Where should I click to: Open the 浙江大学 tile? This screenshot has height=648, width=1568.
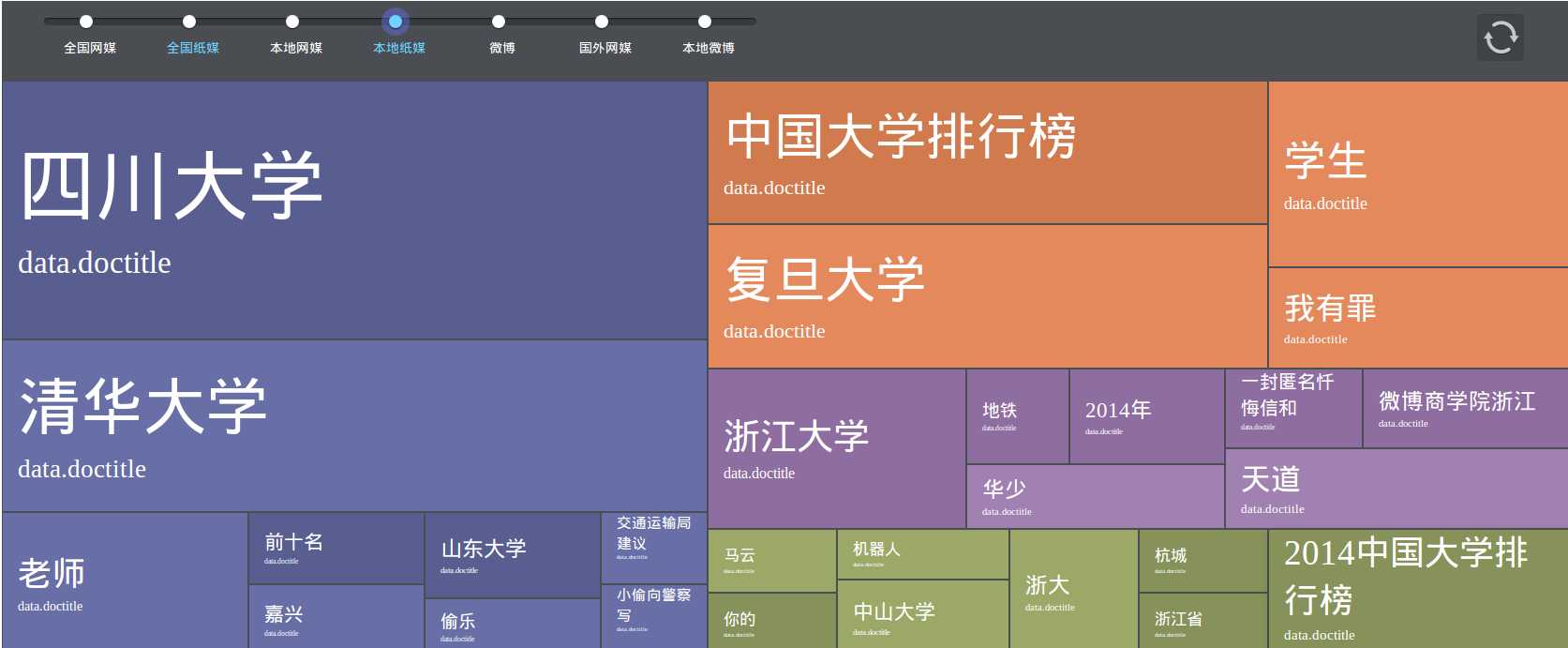coord(837,448)
